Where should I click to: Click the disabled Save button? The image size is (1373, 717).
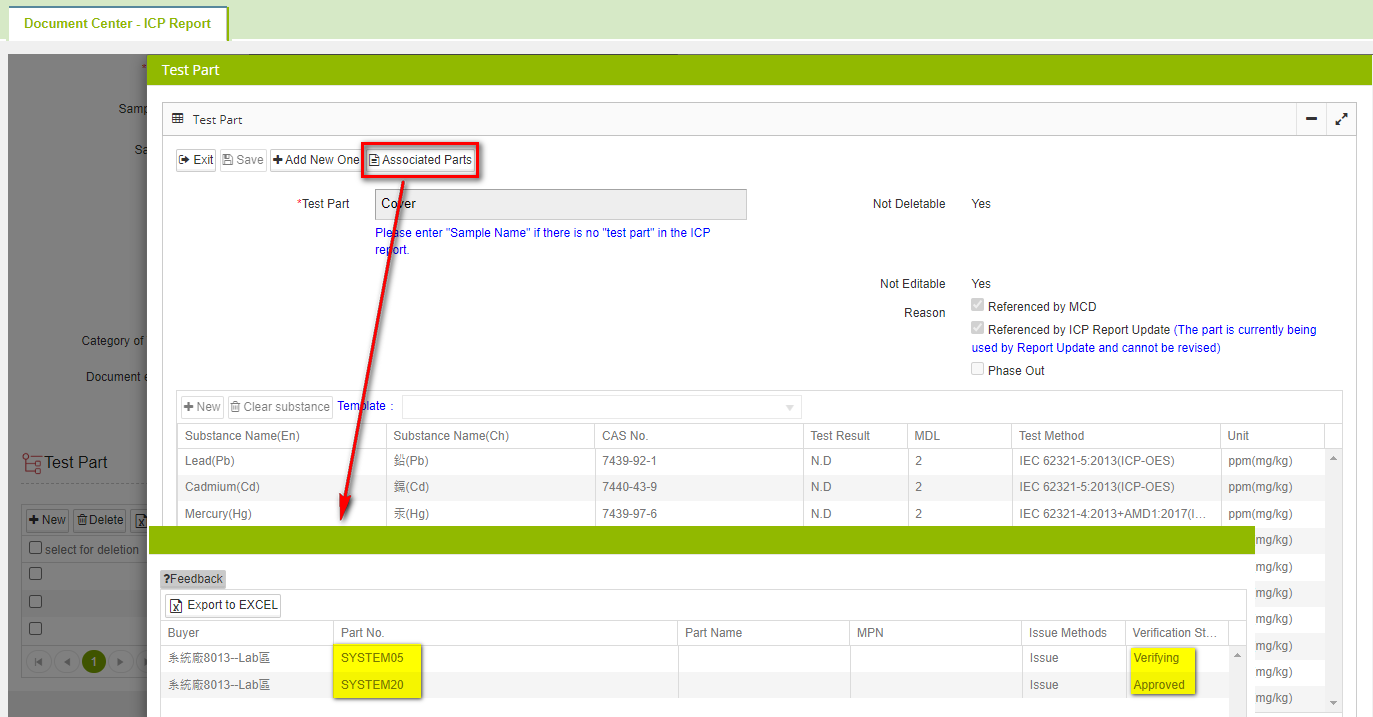pos(243,160)
